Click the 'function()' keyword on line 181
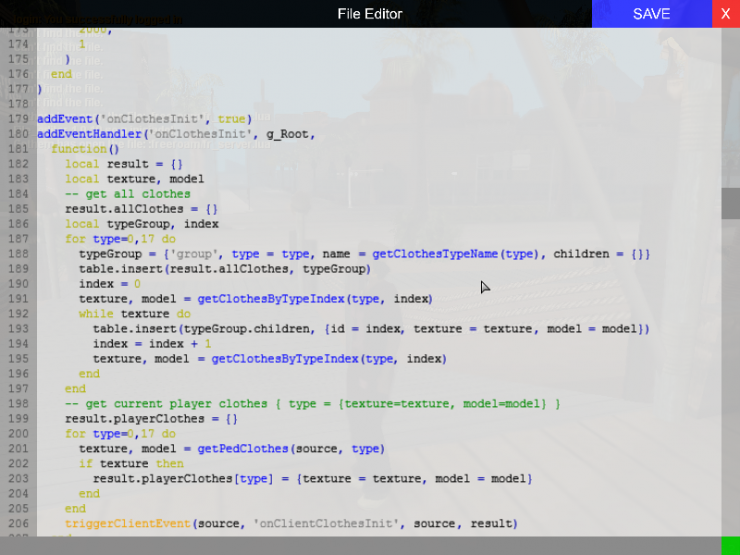740x555 pixels. (85, 149)
